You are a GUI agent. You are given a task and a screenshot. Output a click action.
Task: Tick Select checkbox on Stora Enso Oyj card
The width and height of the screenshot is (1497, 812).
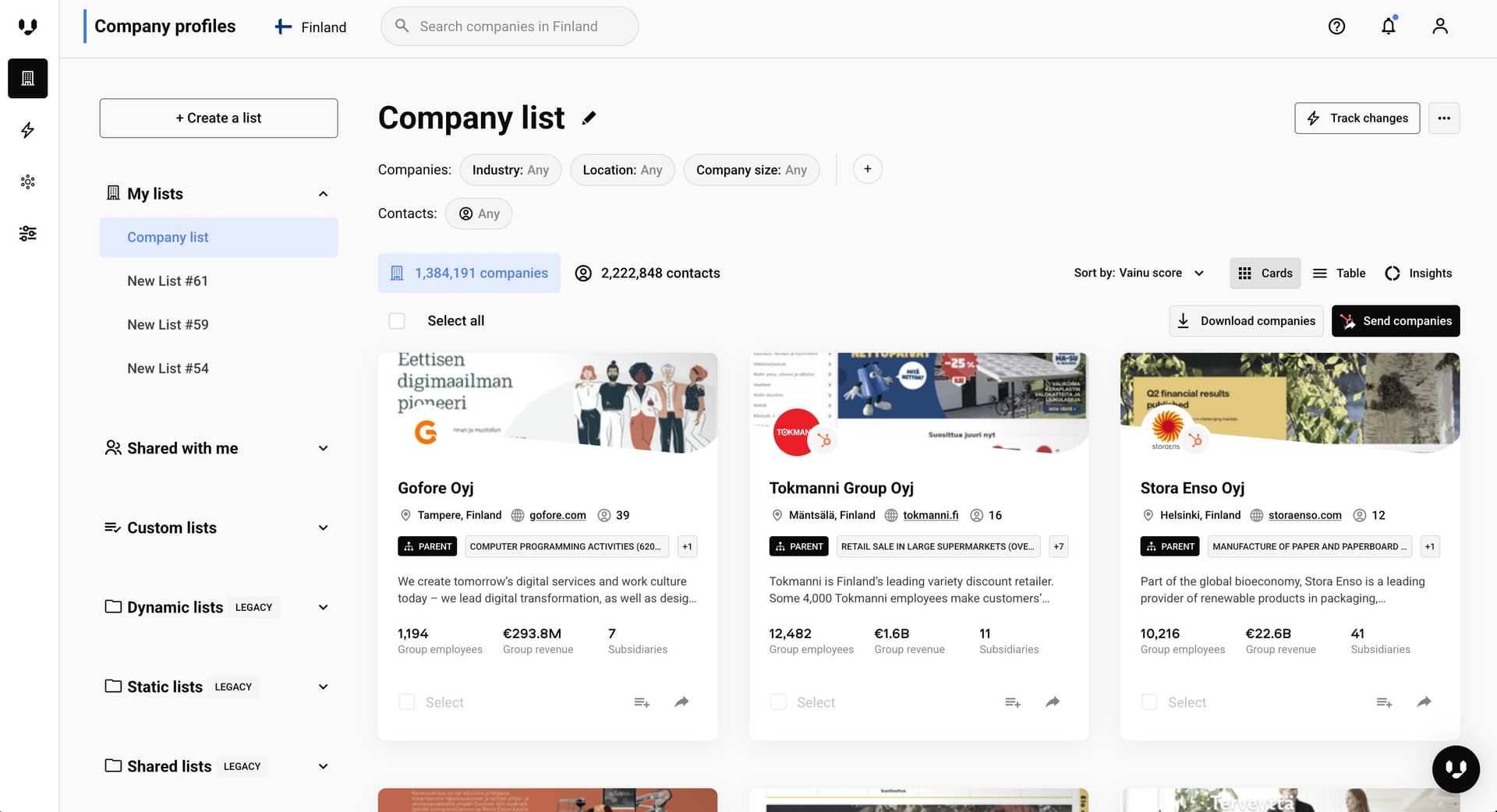pyautogui.click(x=1149, y=702)
